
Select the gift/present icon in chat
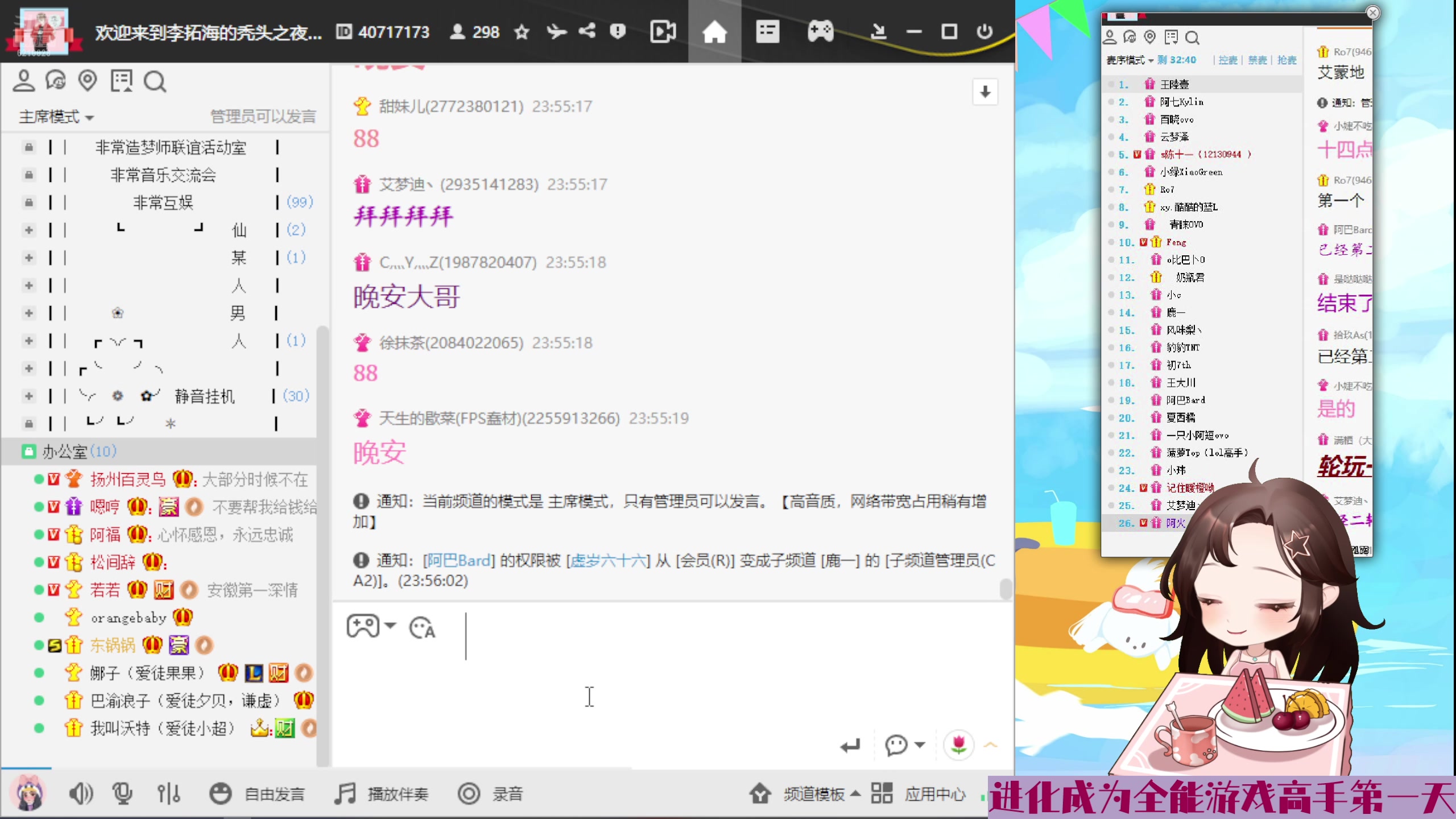pyautogui.click(x=363, y=184)
